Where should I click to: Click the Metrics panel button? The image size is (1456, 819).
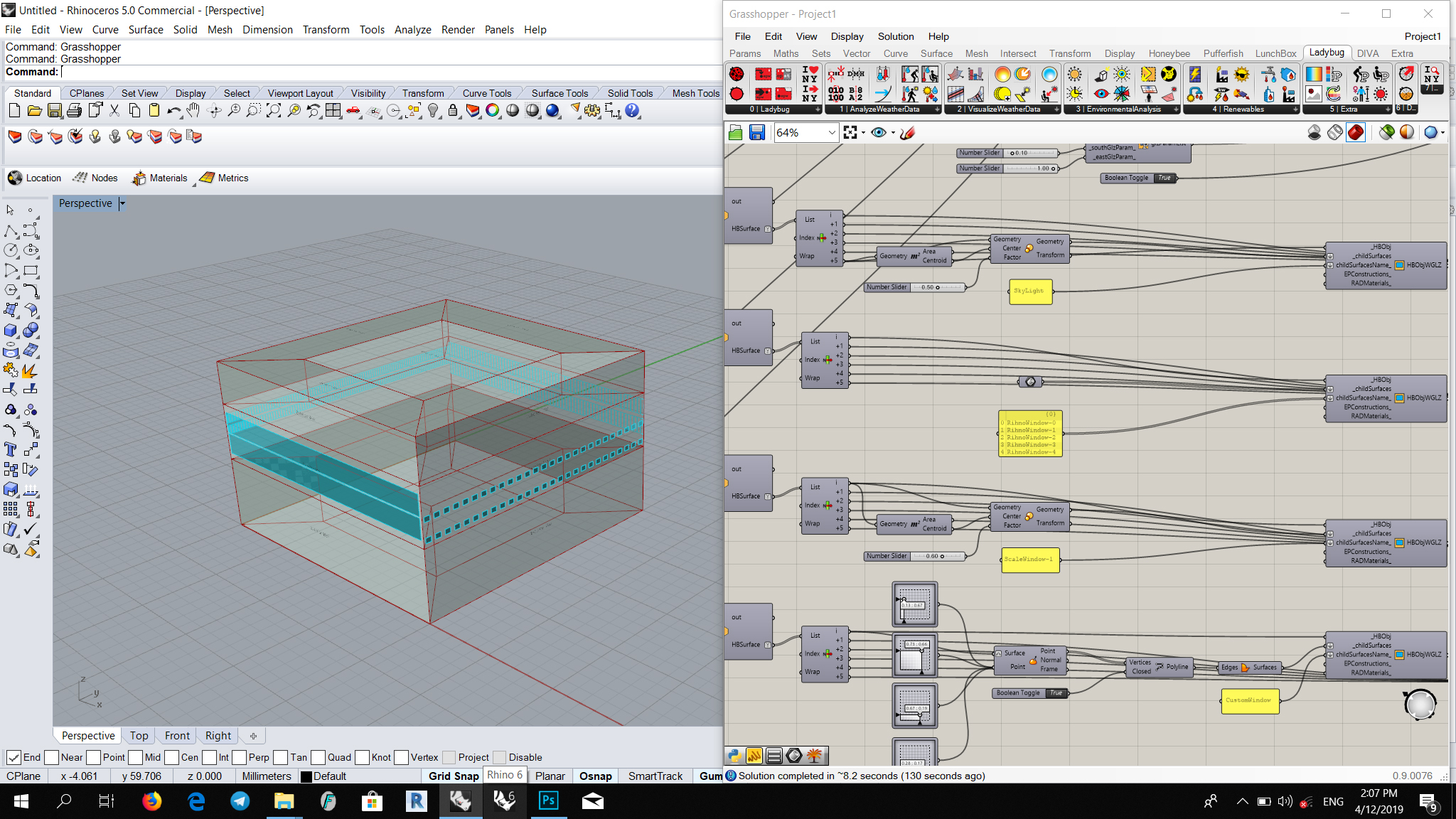(x=225, y=178)
